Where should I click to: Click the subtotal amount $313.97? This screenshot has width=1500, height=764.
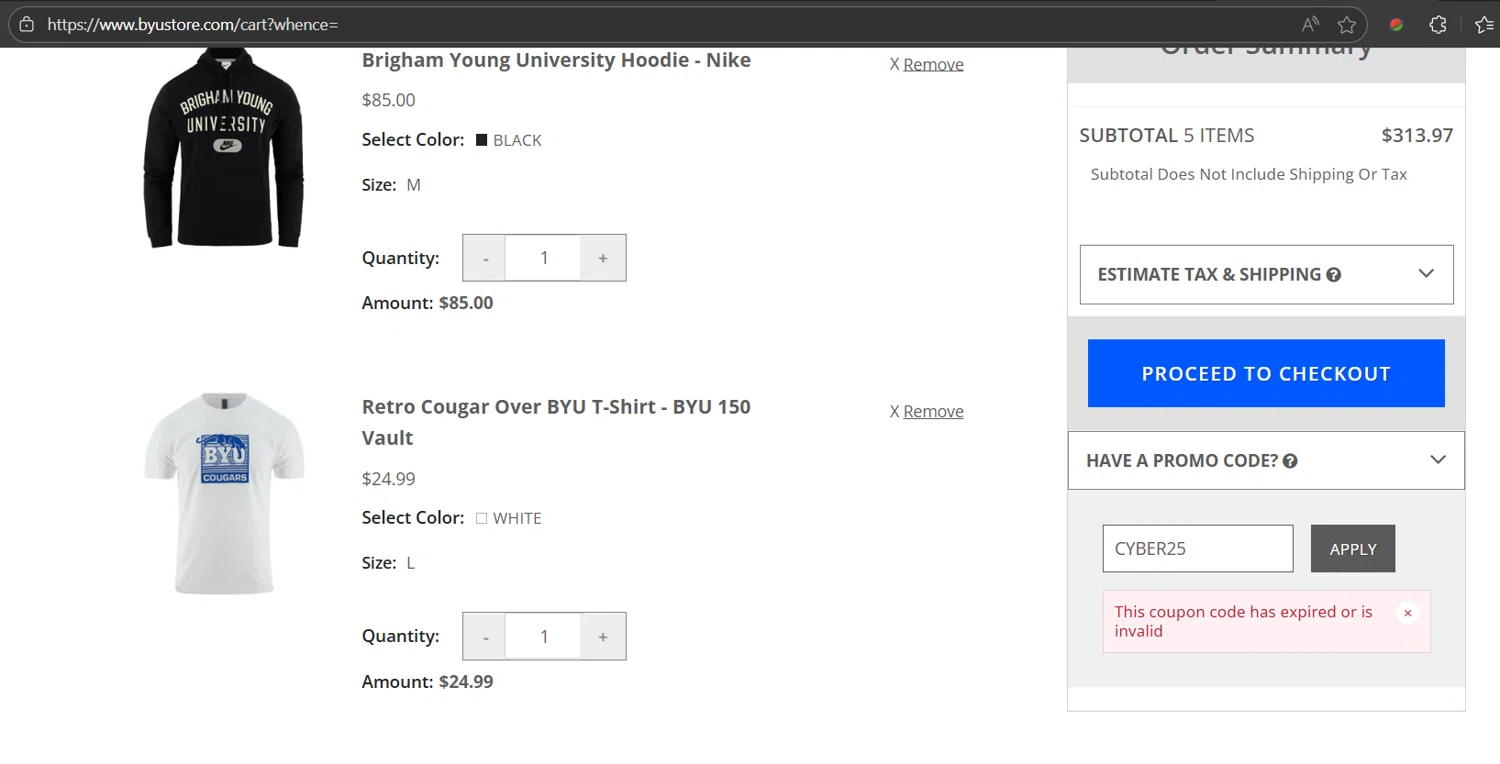coord(1417,135)
